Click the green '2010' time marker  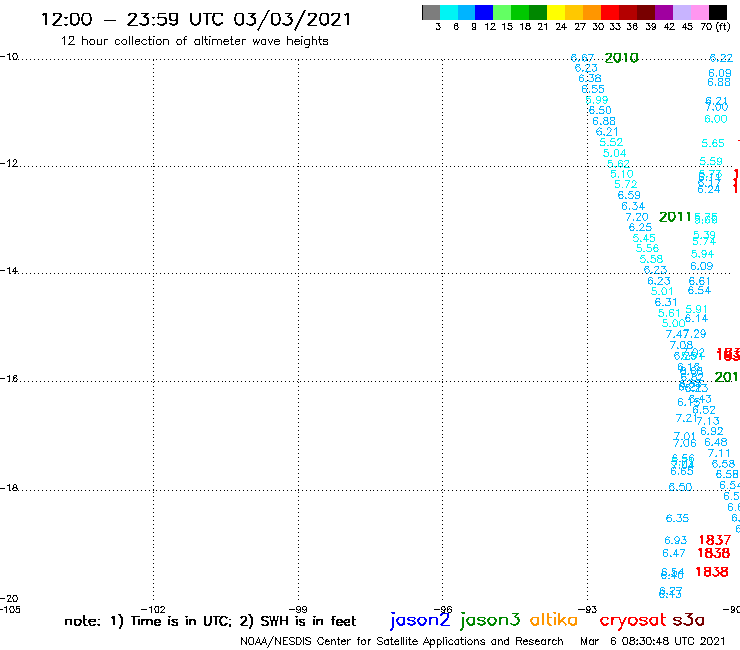[622, 58]
